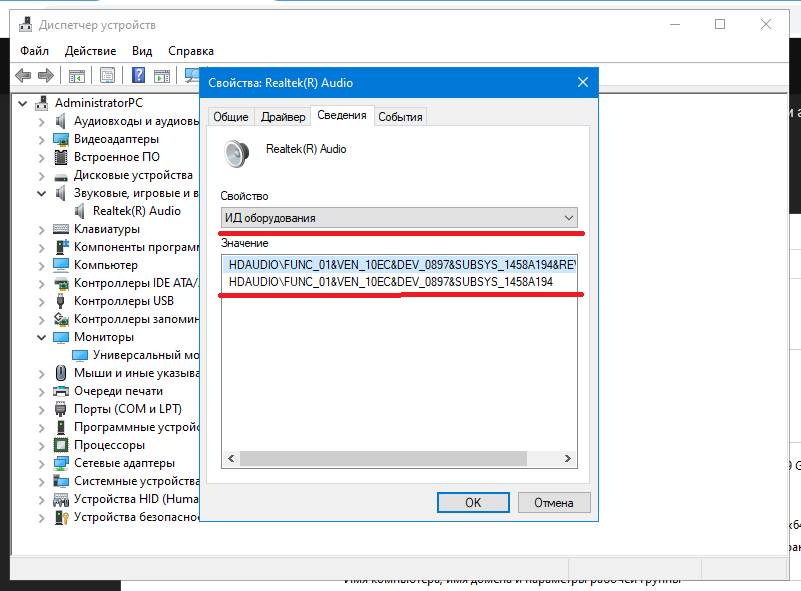Click the Порты (COM и LPT) icon
The image size is (801, 591).
61,409
